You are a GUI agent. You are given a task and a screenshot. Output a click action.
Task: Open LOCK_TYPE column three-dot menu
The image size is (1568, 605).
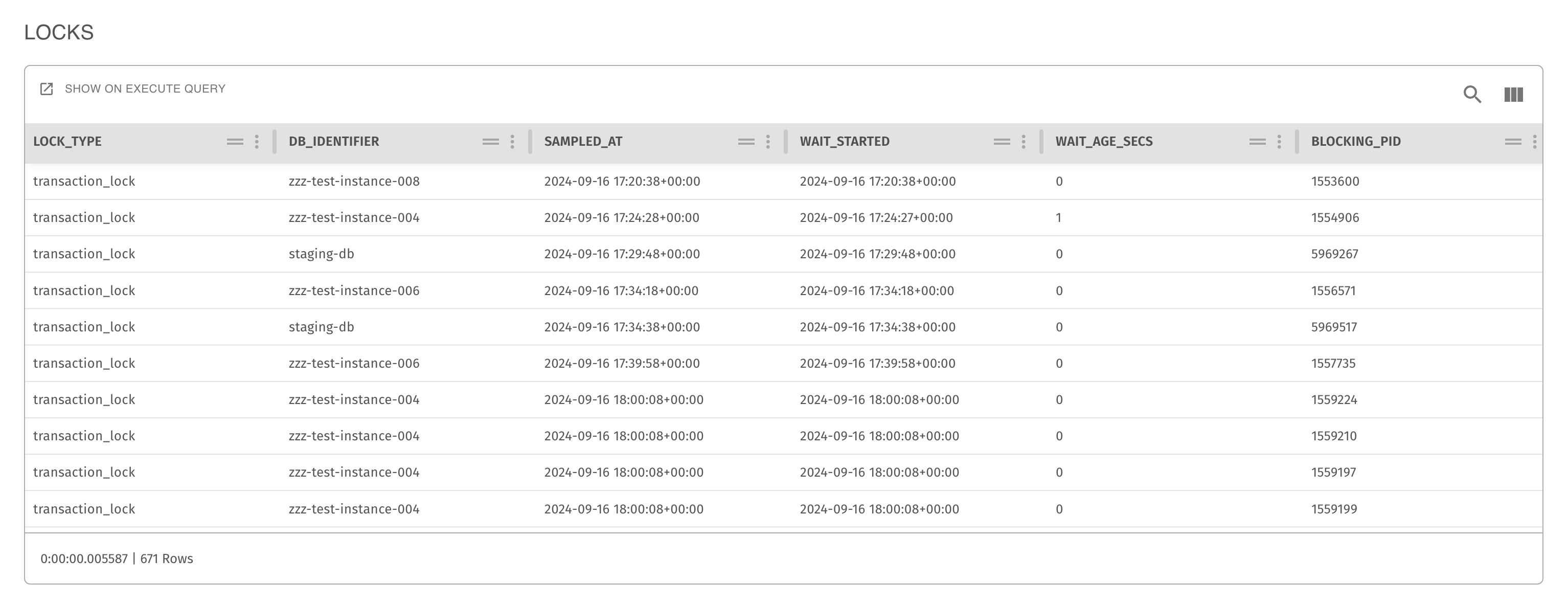257,142
